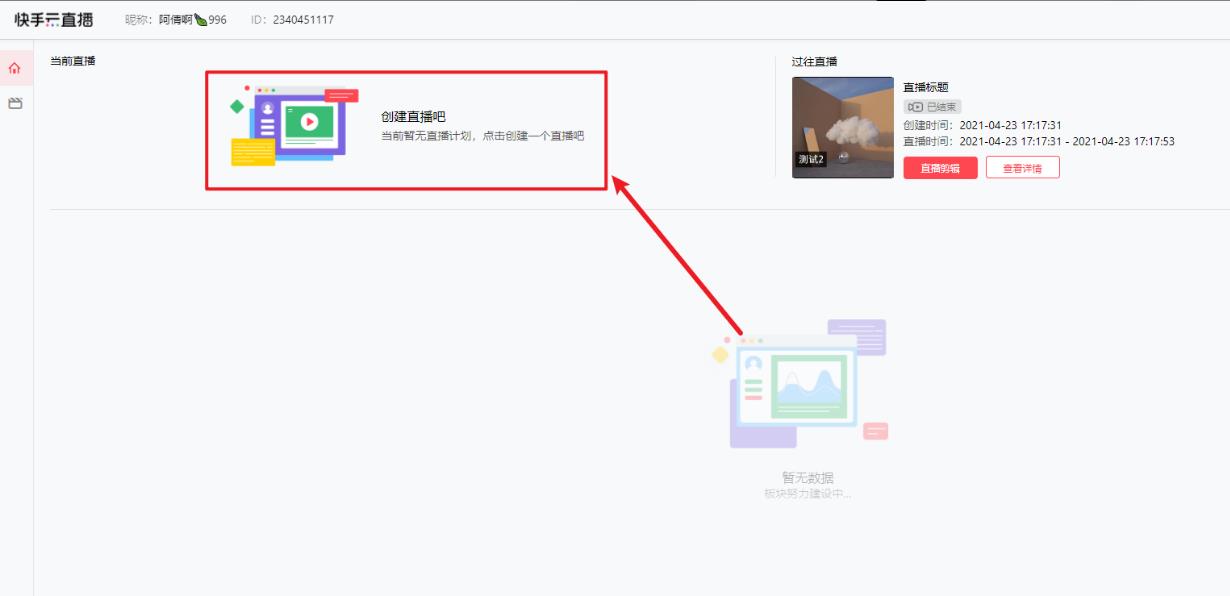Click the 直播时间 range line

[x=1039, y=141]
